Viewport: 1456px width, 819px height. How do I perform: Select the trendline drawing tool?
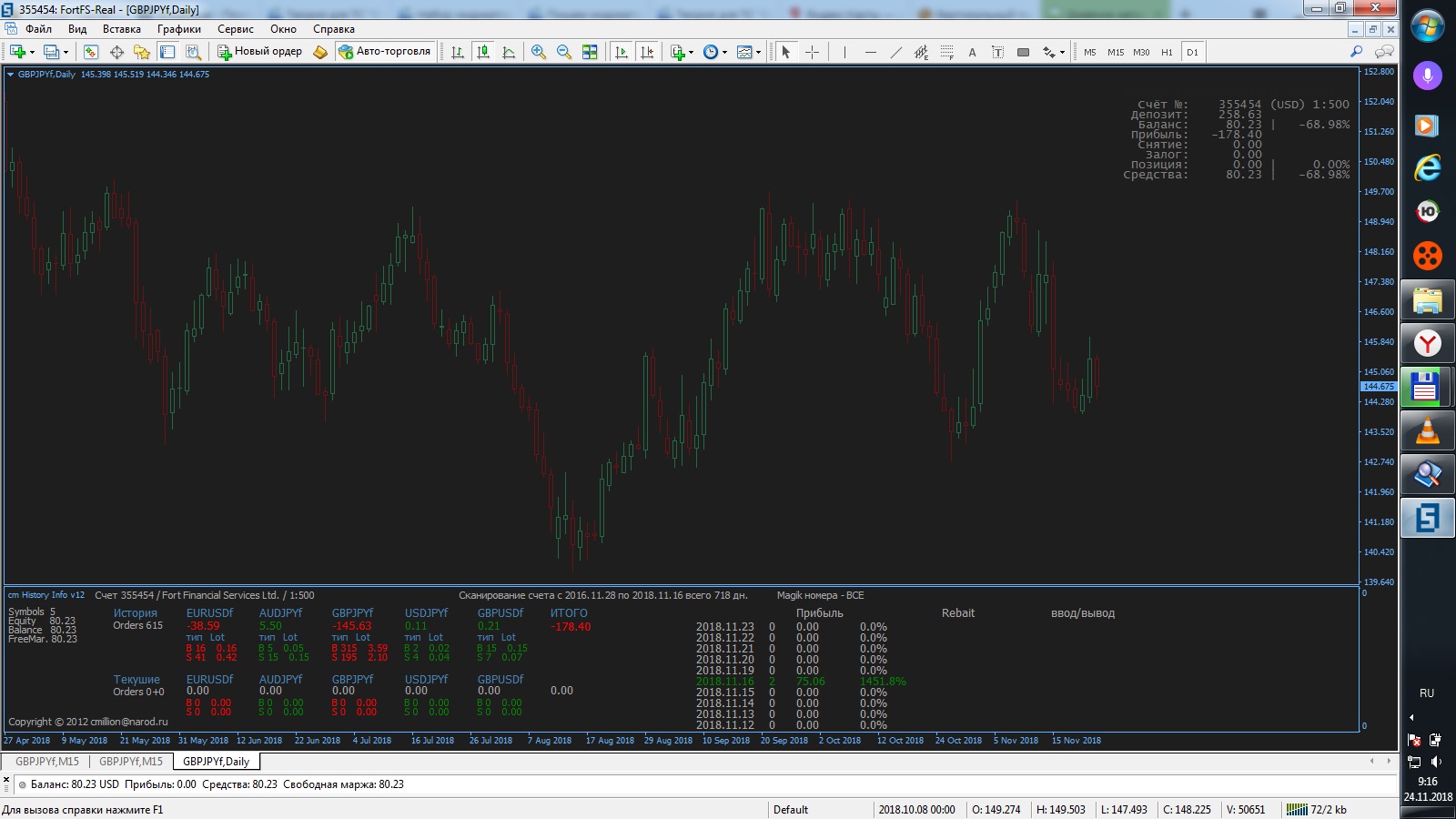click(x=896, y=52)
